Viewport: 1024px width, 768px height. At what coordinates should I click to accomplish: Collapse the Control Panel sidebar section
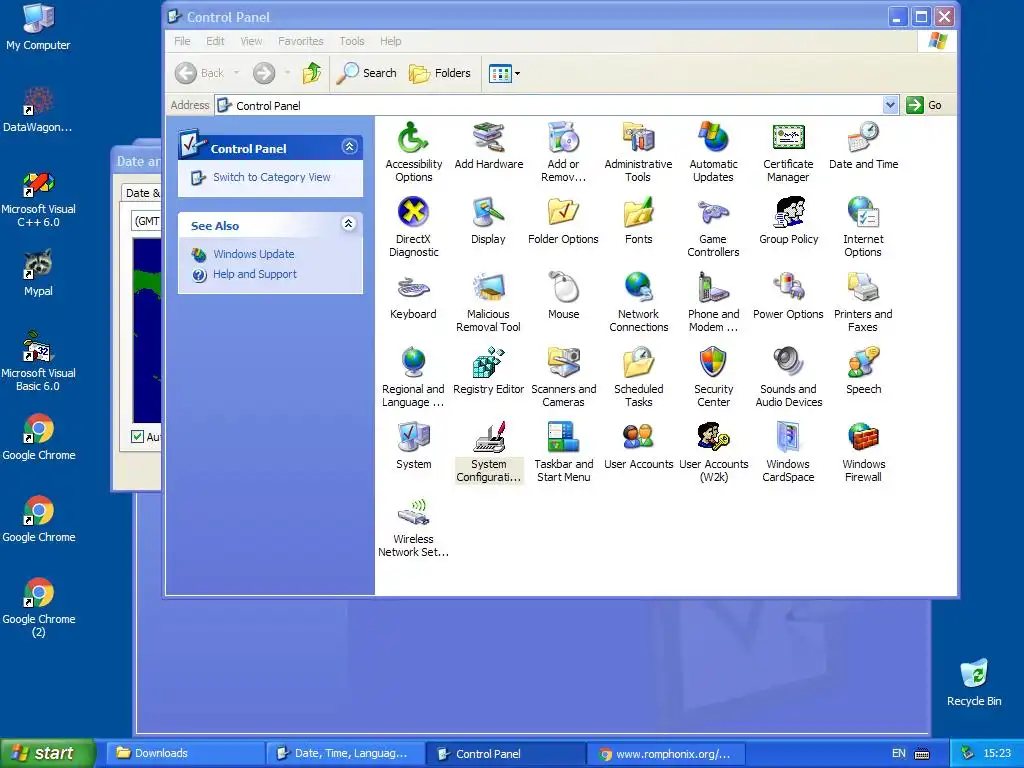click(x=349, y=147)
